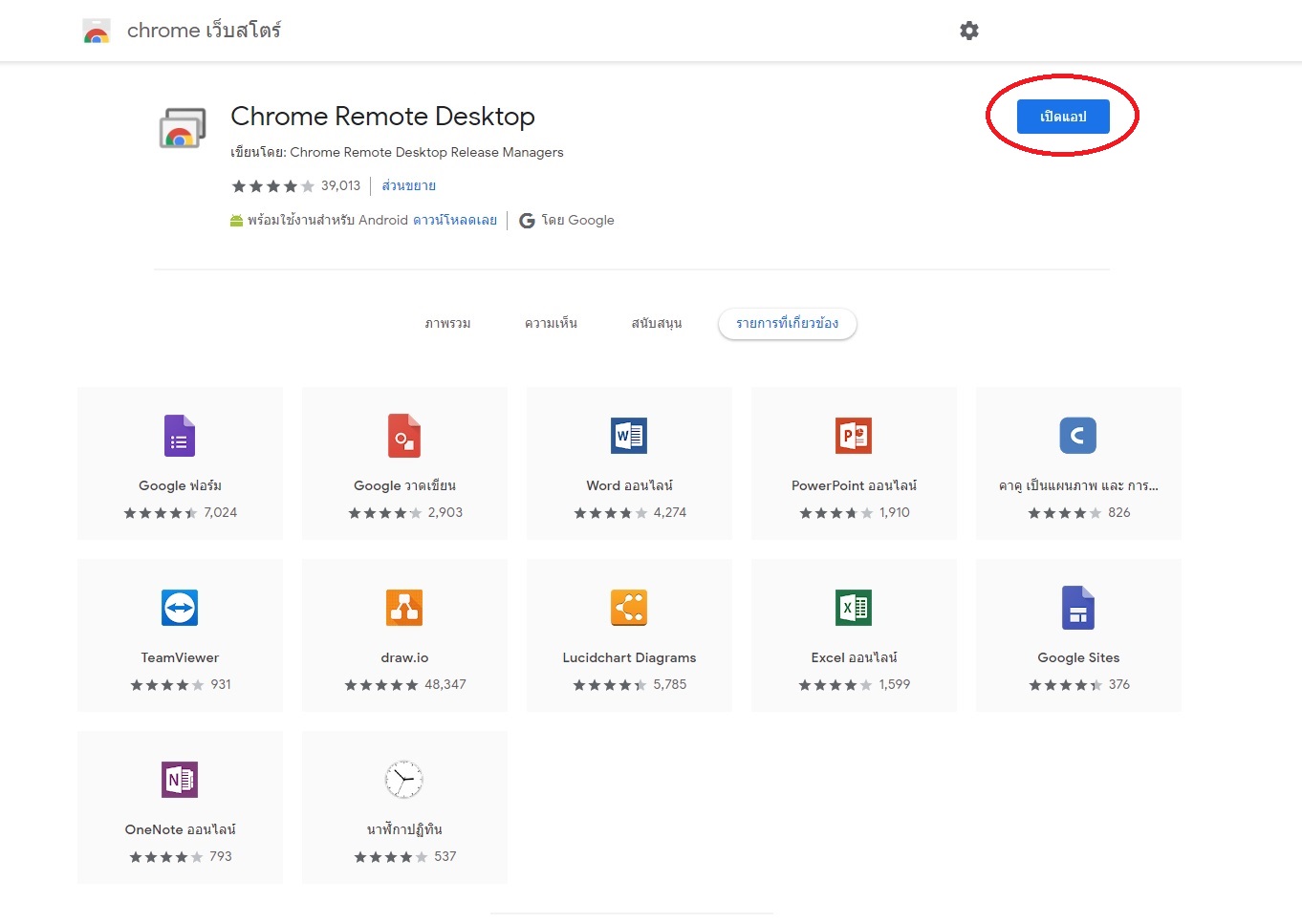Screen dimensions: 1302x924
Task: Open the Google Drawings red icon
Action: [x=404, y=436]
